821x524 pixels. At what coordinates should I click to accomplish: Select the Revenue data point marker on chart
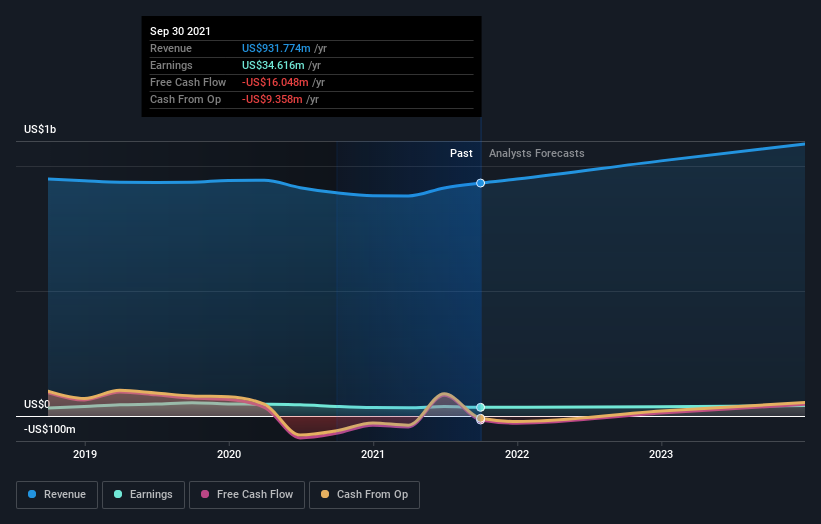(481, 183)
